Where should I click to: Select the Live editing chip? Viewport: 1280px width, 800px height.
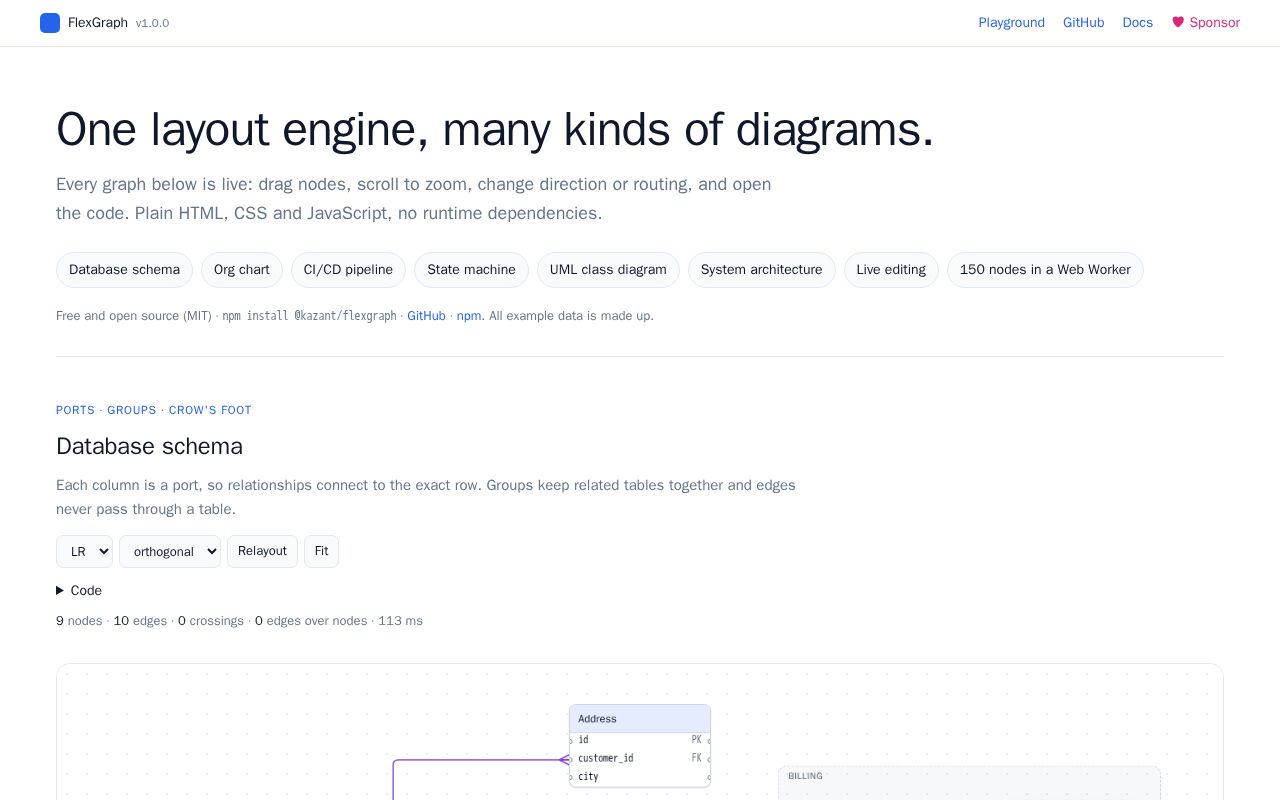[x=891, y=270]
